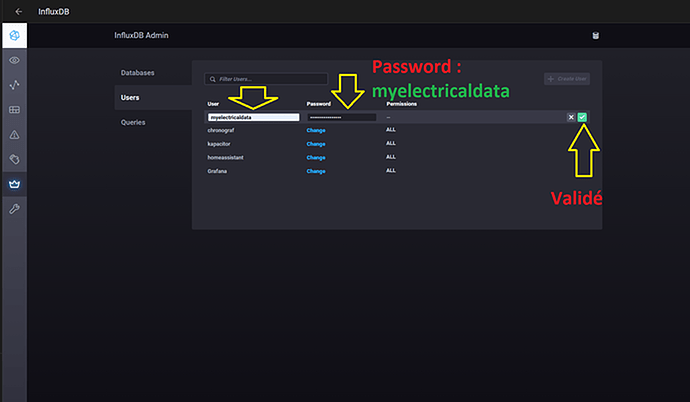This screenshot has height=402, width=690.
Task: Select the Grafana user name
Action: (217, 171)
